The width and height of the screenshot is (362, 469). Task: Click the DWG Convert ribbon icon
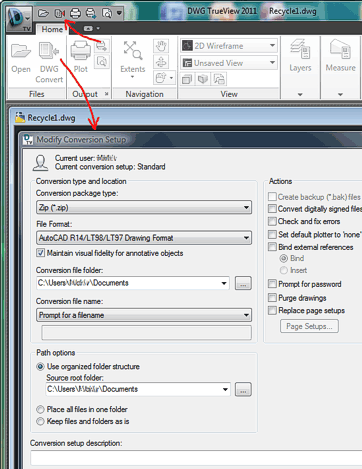[49, 51]
